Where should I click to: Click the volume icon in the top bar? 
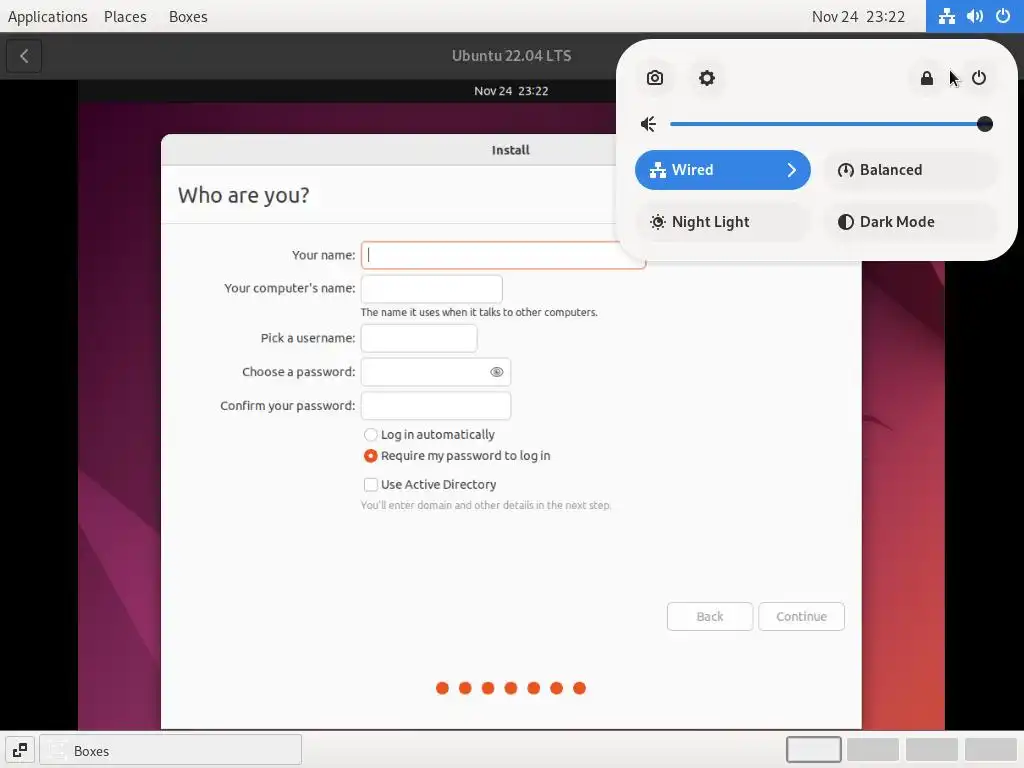click(974, 16)
